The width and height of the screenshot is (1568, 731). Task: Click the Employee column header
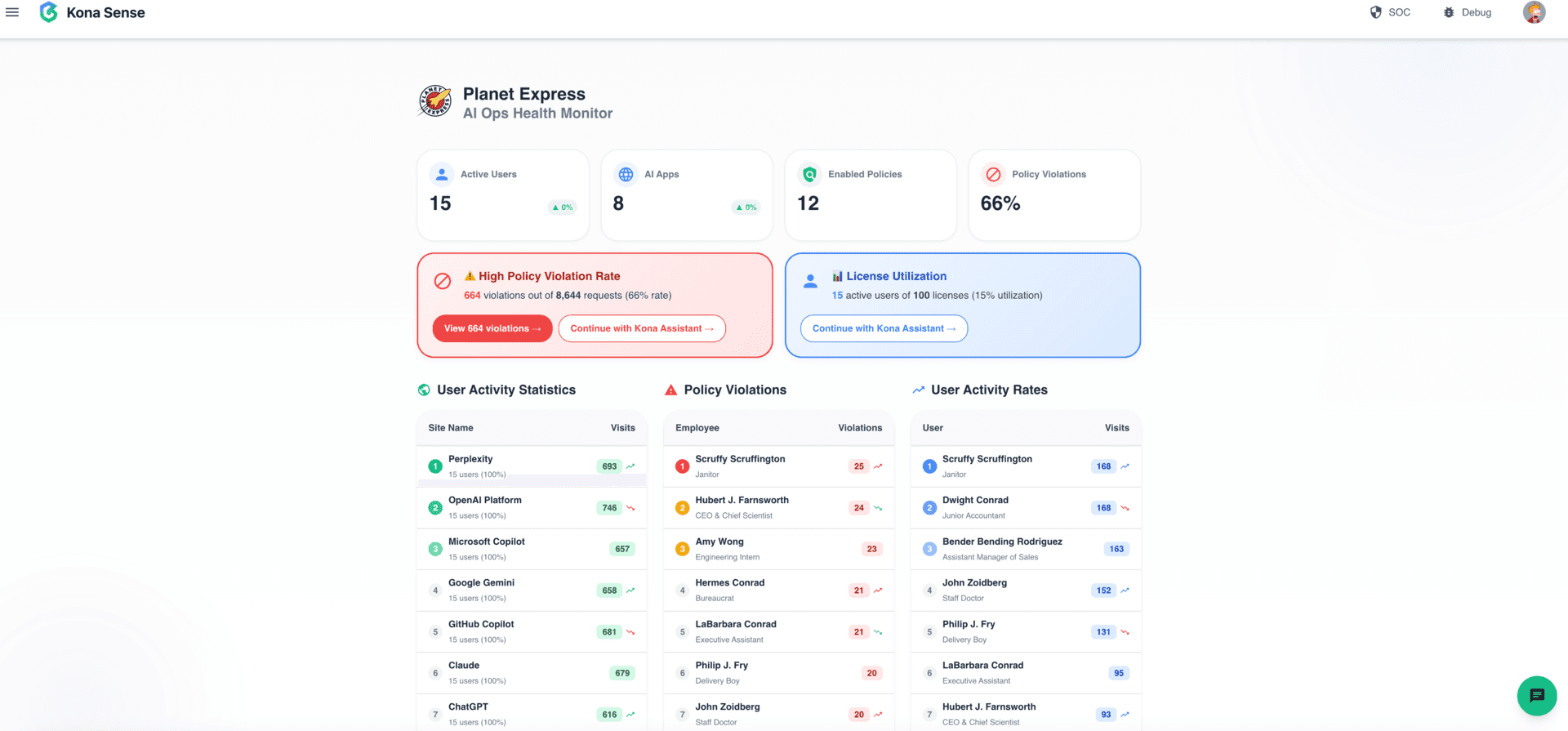tap(697, 428)
